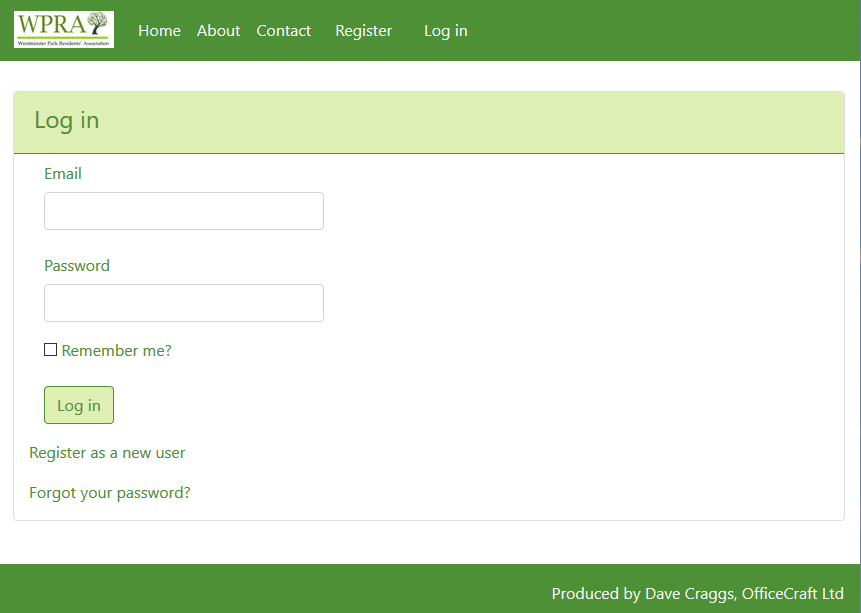Click Log in in the navigation bar

click(445, 31)
